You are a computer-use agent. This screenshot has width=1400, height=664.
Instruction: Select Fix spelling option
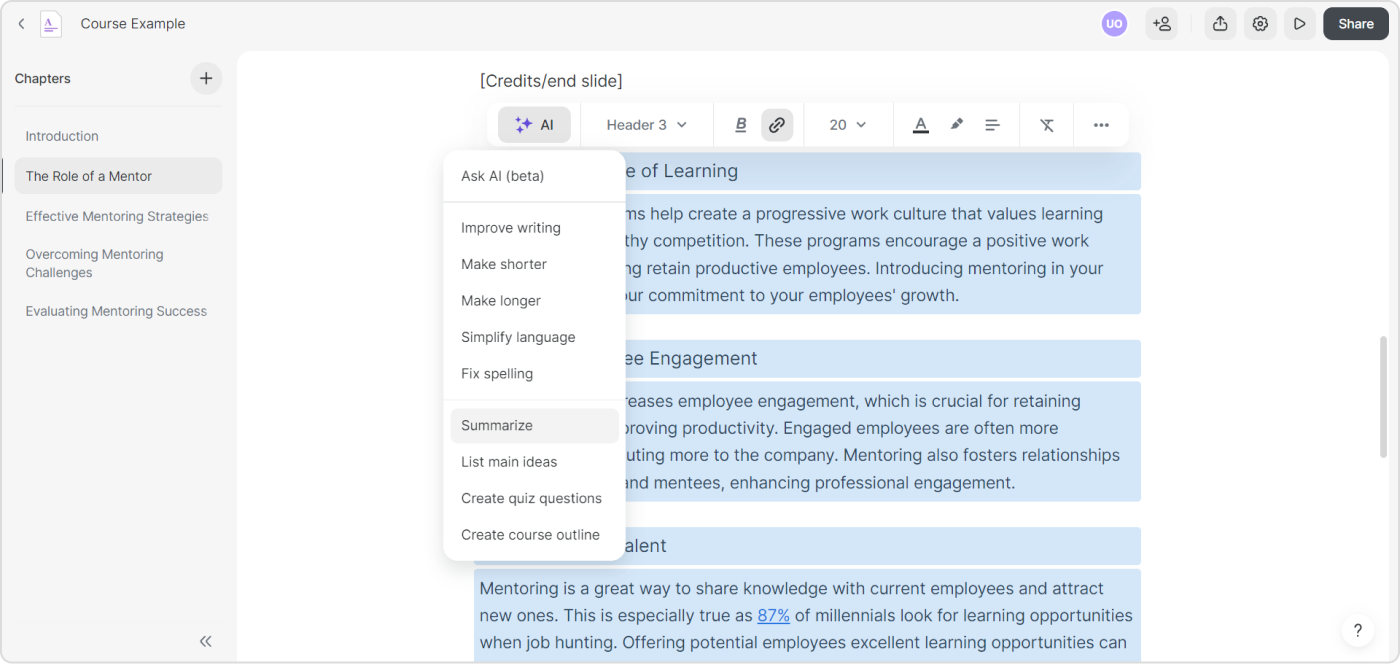[534, 374]
